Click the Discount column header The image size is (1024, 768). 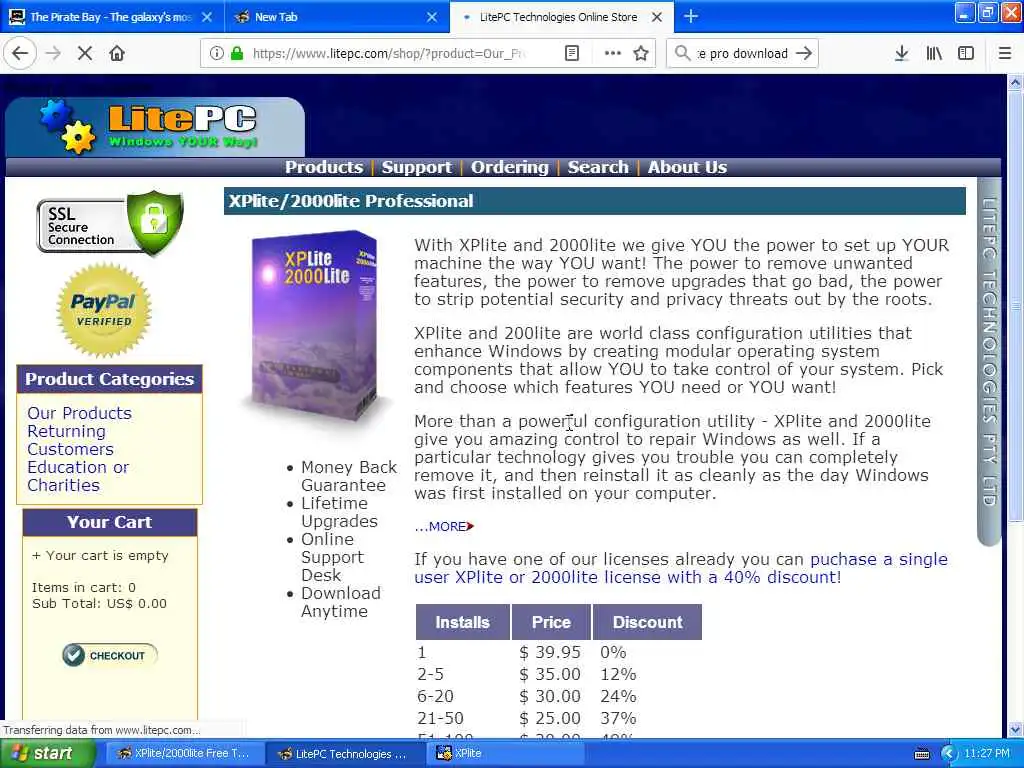pyautogui.click(x=647, y=622)
